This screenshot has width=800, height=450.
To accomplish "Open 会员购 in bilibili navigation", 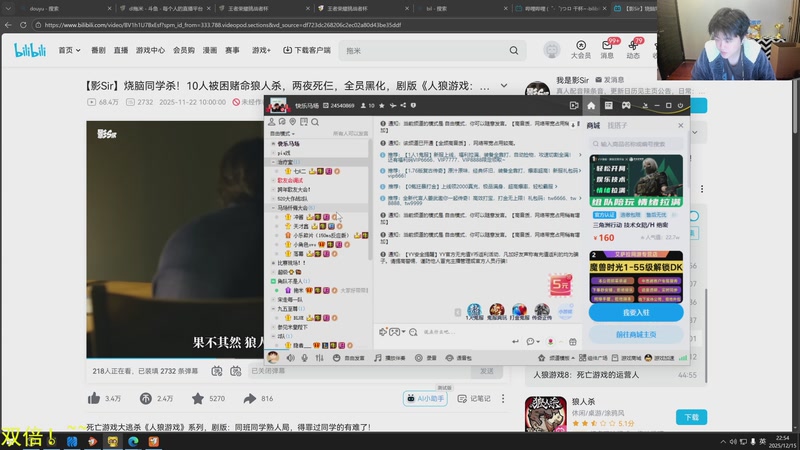I will click(x=184, y=50).
